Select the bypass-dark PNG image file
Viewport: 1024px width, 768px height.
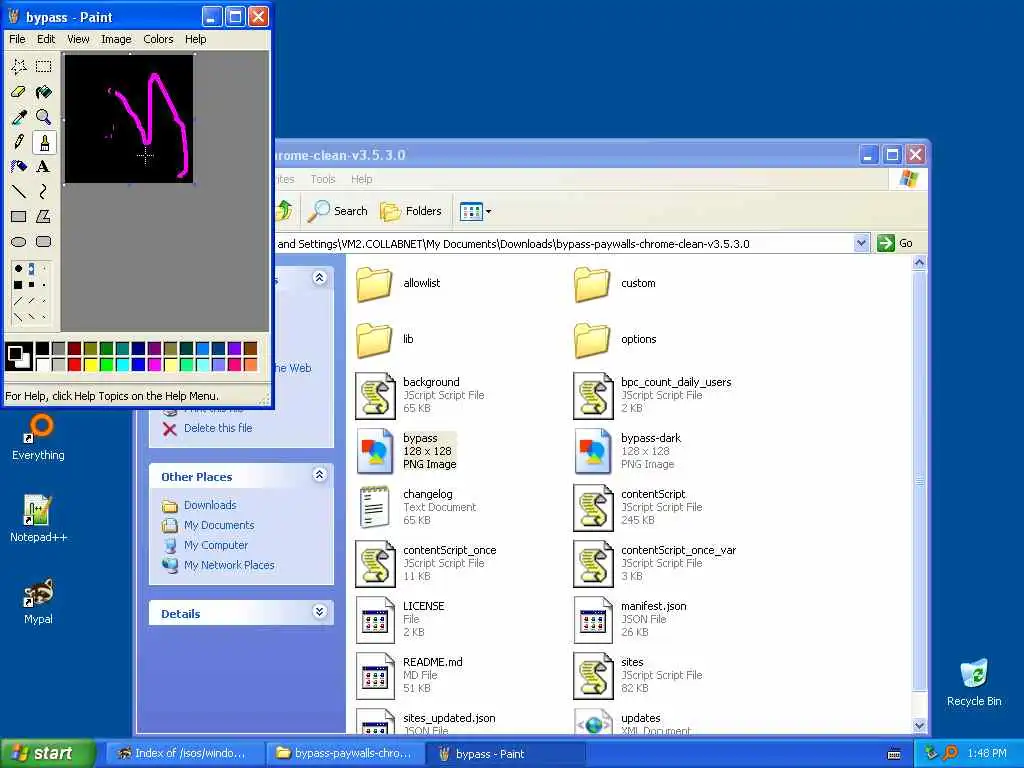[628, 451]
